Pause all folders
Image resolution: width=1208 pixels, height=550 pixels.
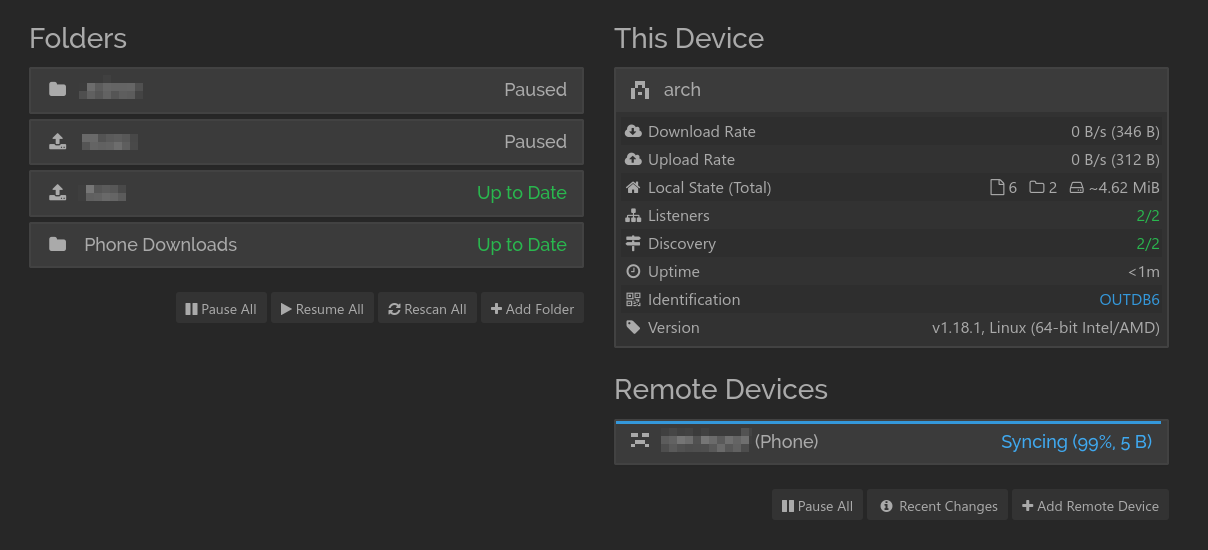click(x=221, y=309)
